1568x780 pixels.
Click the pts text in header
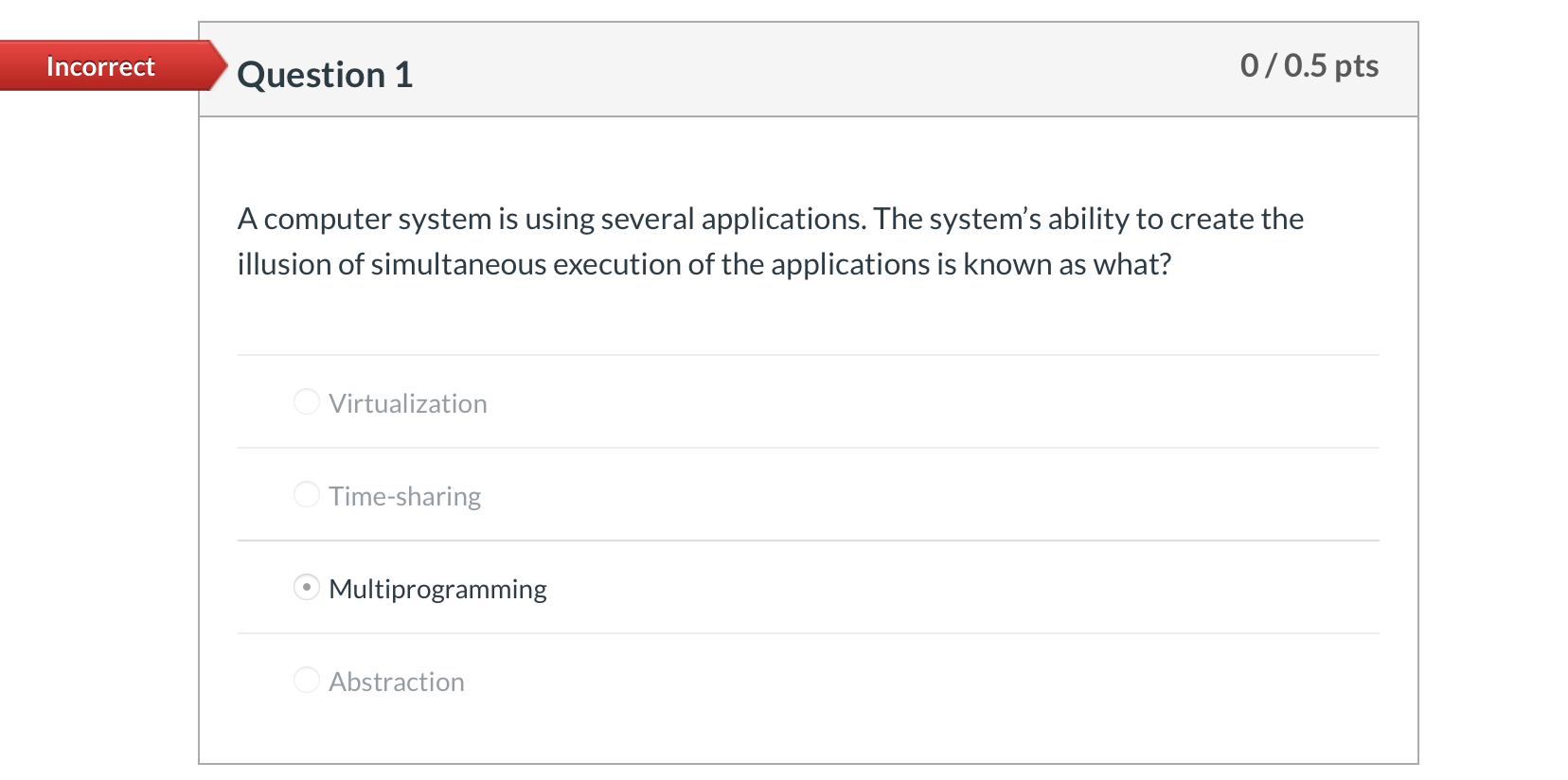coord(1357,66)
